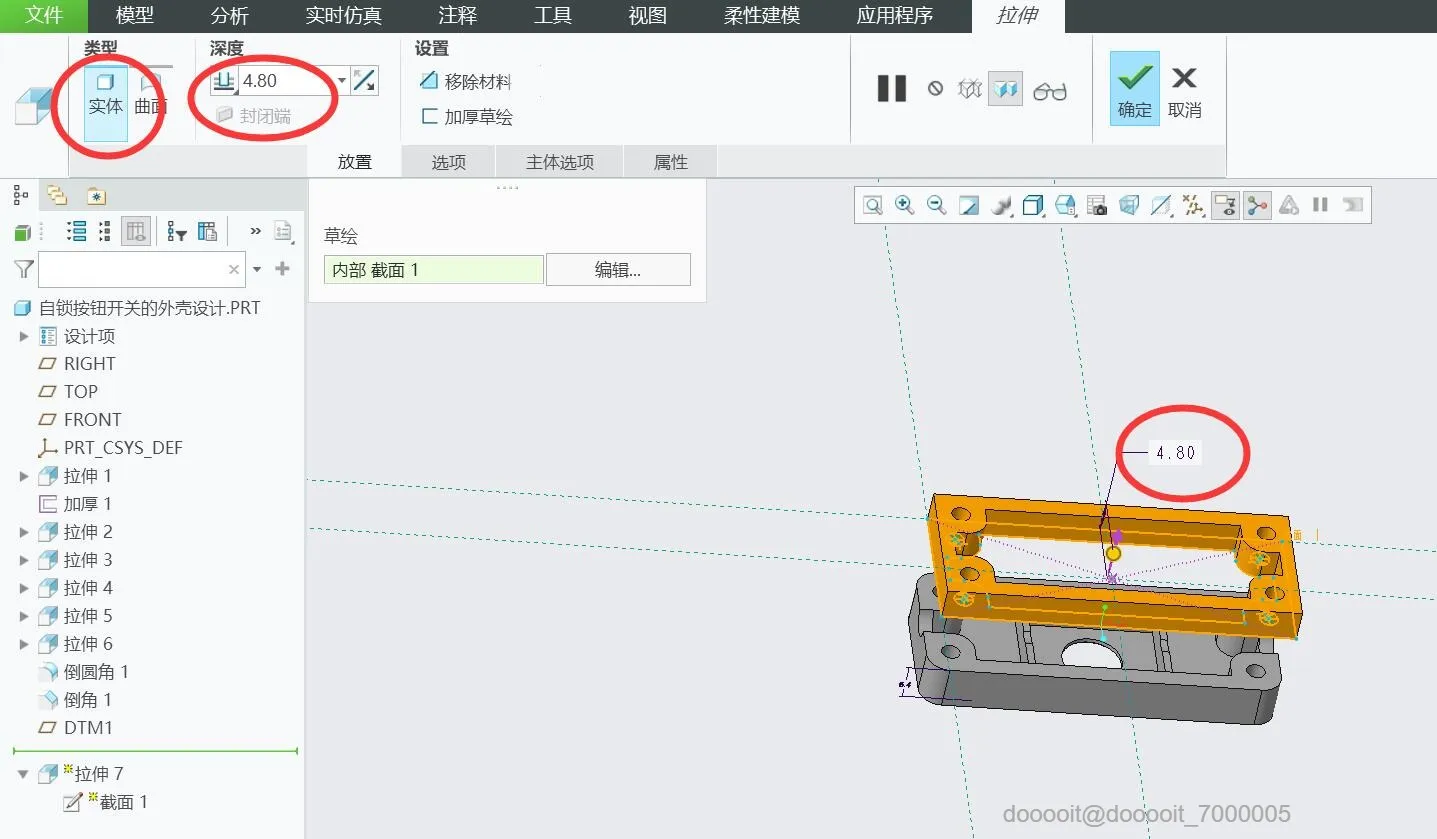Screen dimensions: 1437x839
Task: Expand the 拉伸 7 tree node
Action: pos(23,773)
